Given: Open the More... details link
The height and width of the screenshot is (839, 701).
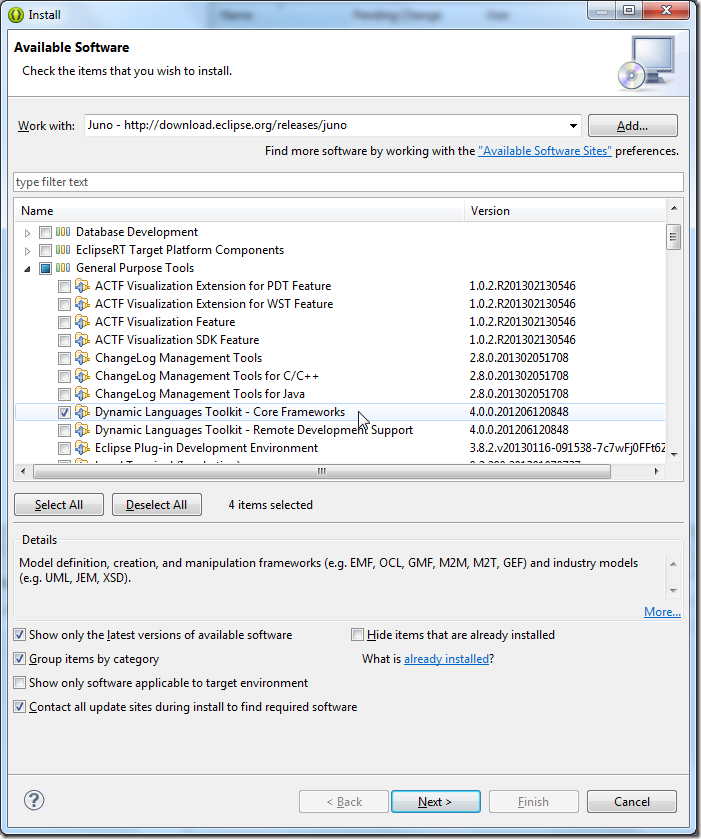Looking at the screenshot, I should [x=662, y=612].
